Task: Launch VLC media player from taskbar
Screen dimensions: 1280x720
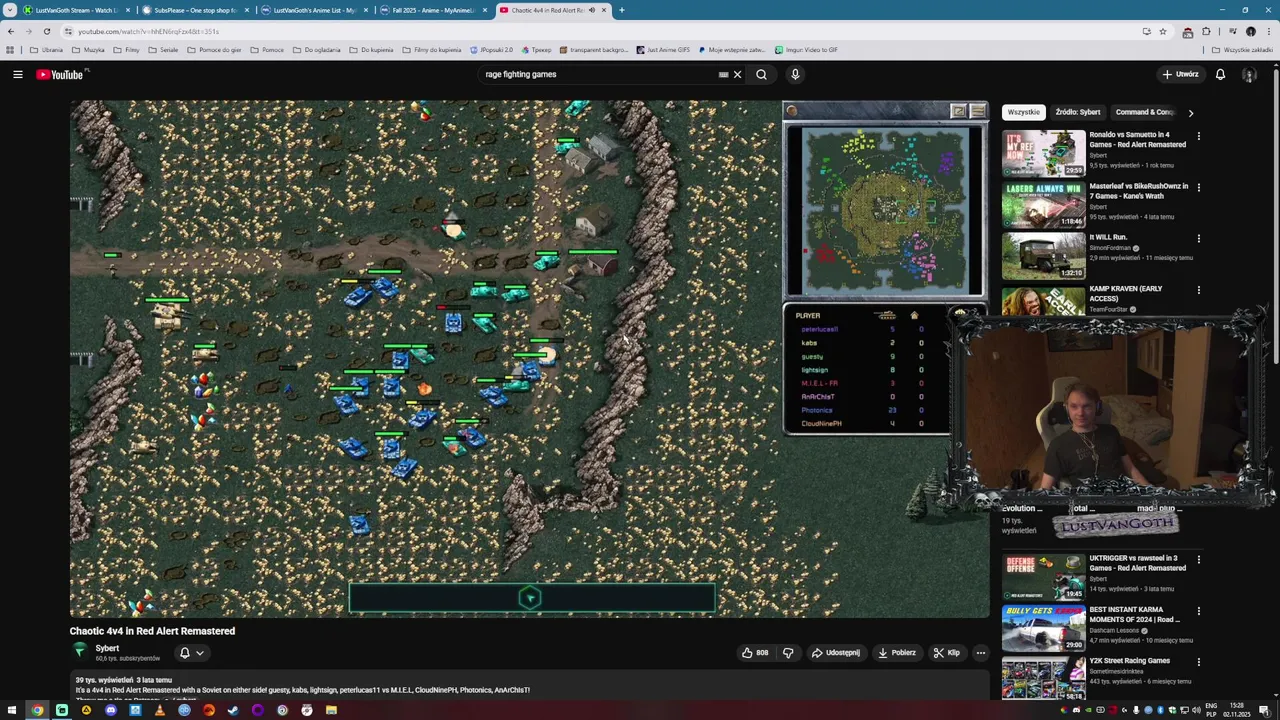Action: point(160,710)
